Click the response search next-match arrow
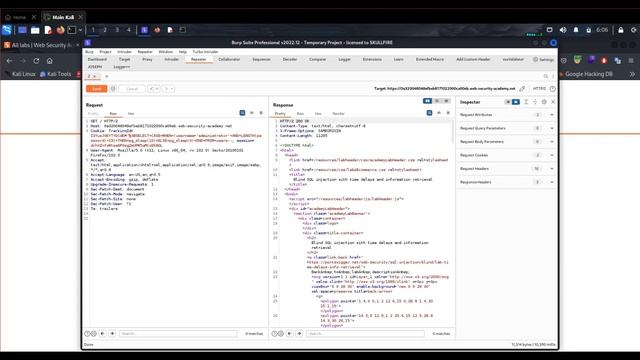Screen dimensions: 640x360 coord(299,333)
